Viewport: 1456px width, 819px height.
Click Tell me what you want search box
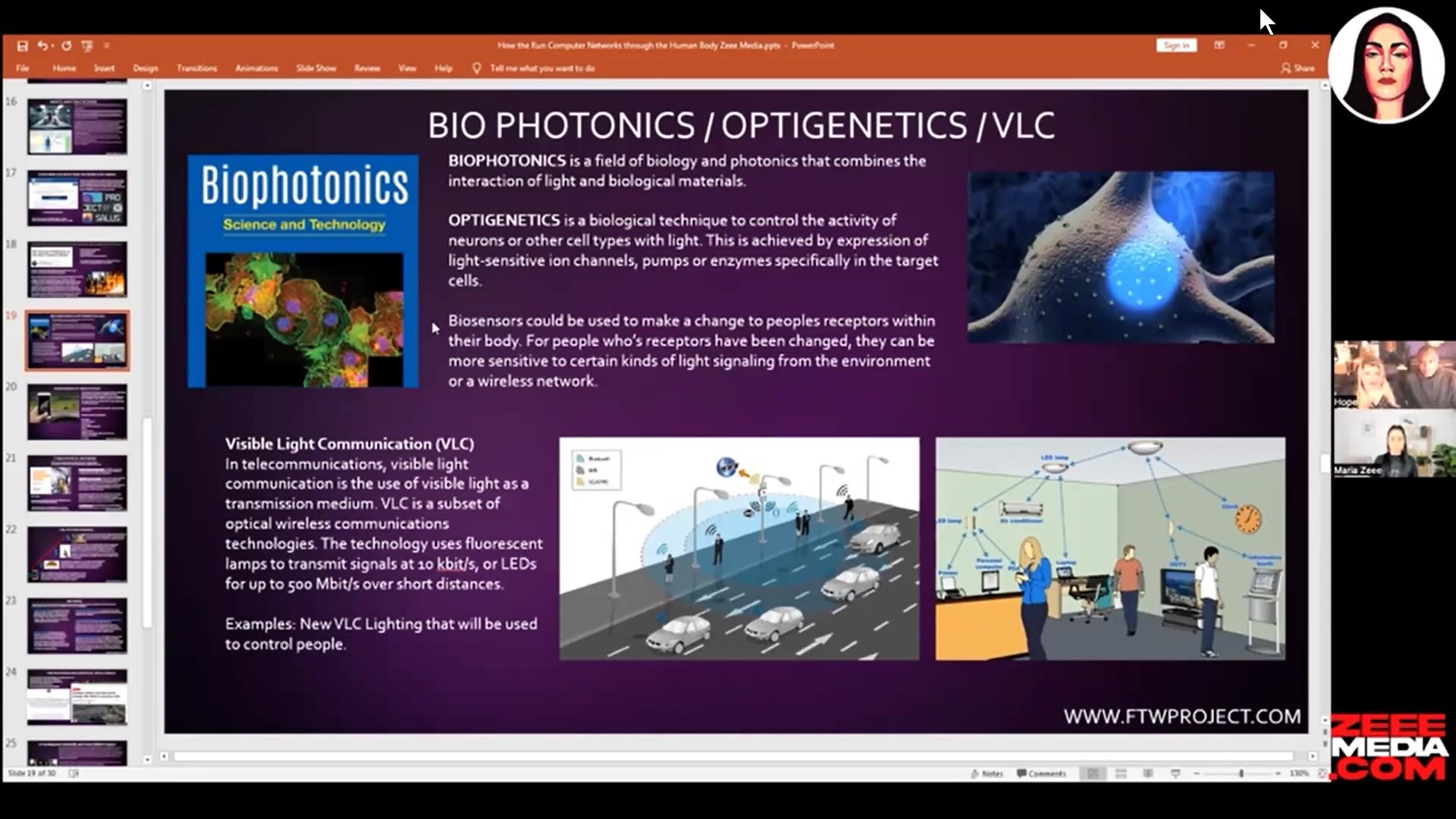click(541, 68)
